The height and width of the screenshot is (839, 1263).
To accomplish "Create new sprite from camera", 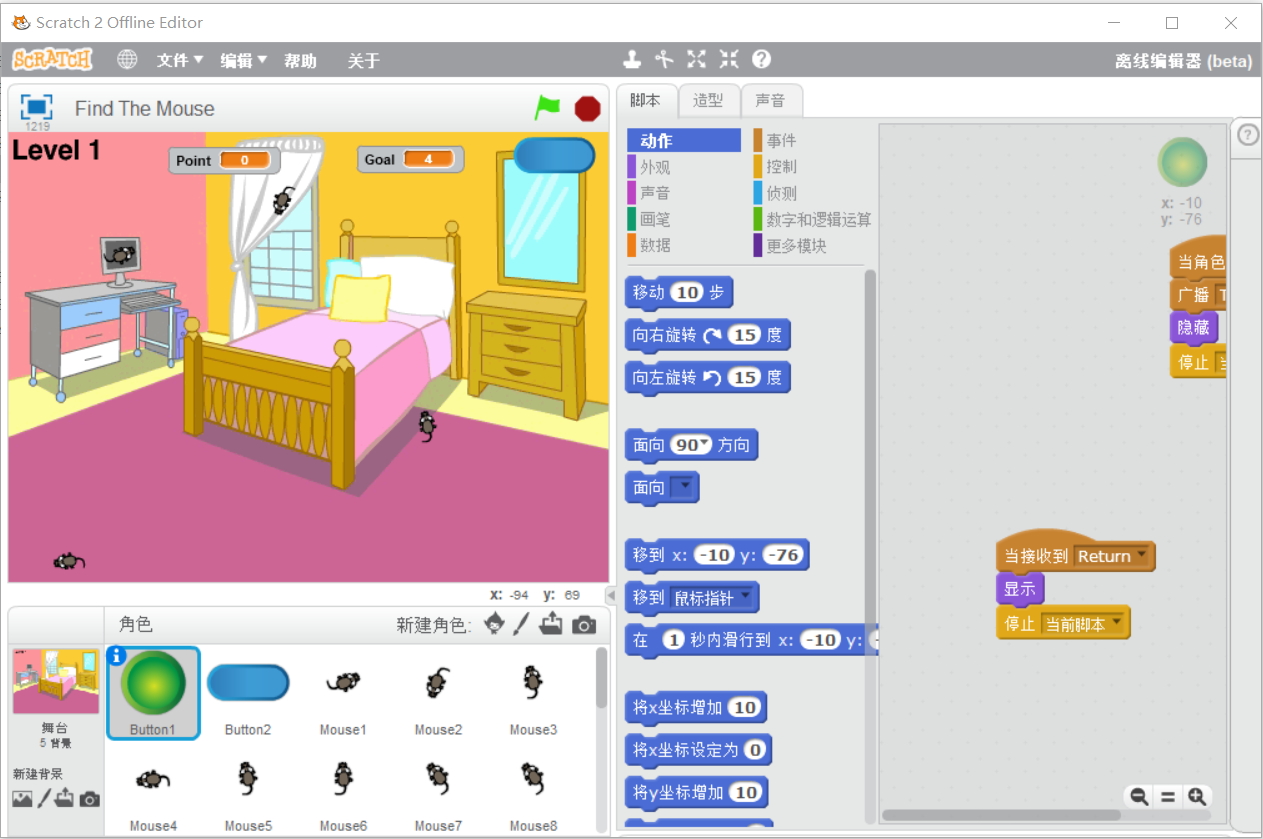I will [584, 626].
